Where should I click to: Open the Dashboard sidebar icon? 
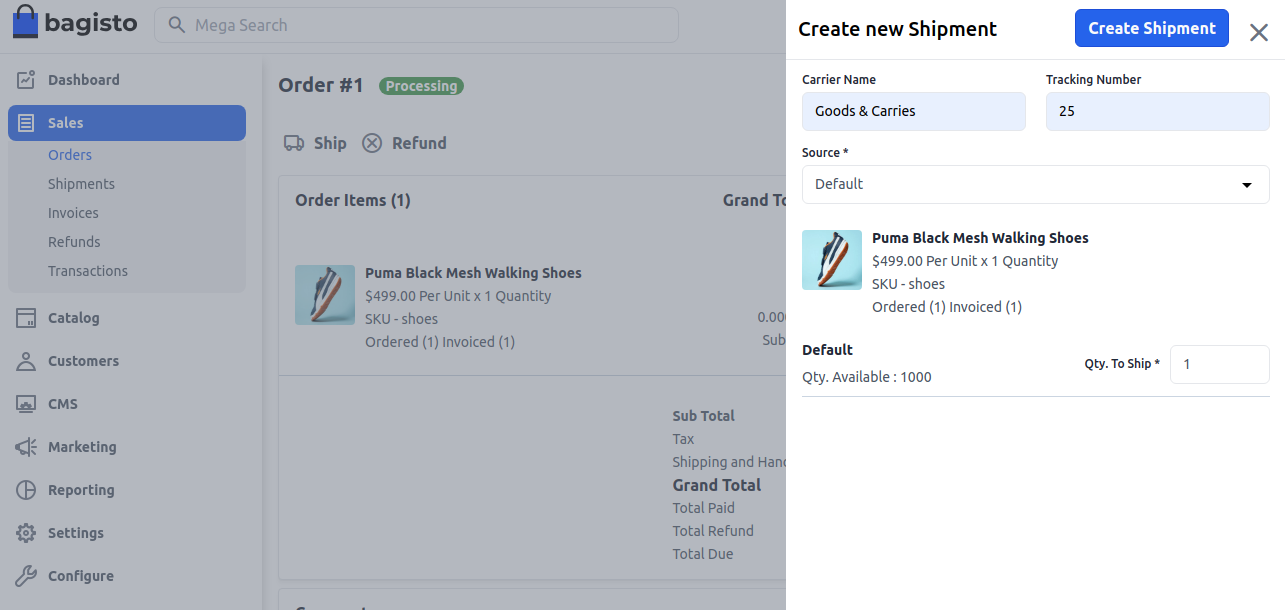coord(27,79)
